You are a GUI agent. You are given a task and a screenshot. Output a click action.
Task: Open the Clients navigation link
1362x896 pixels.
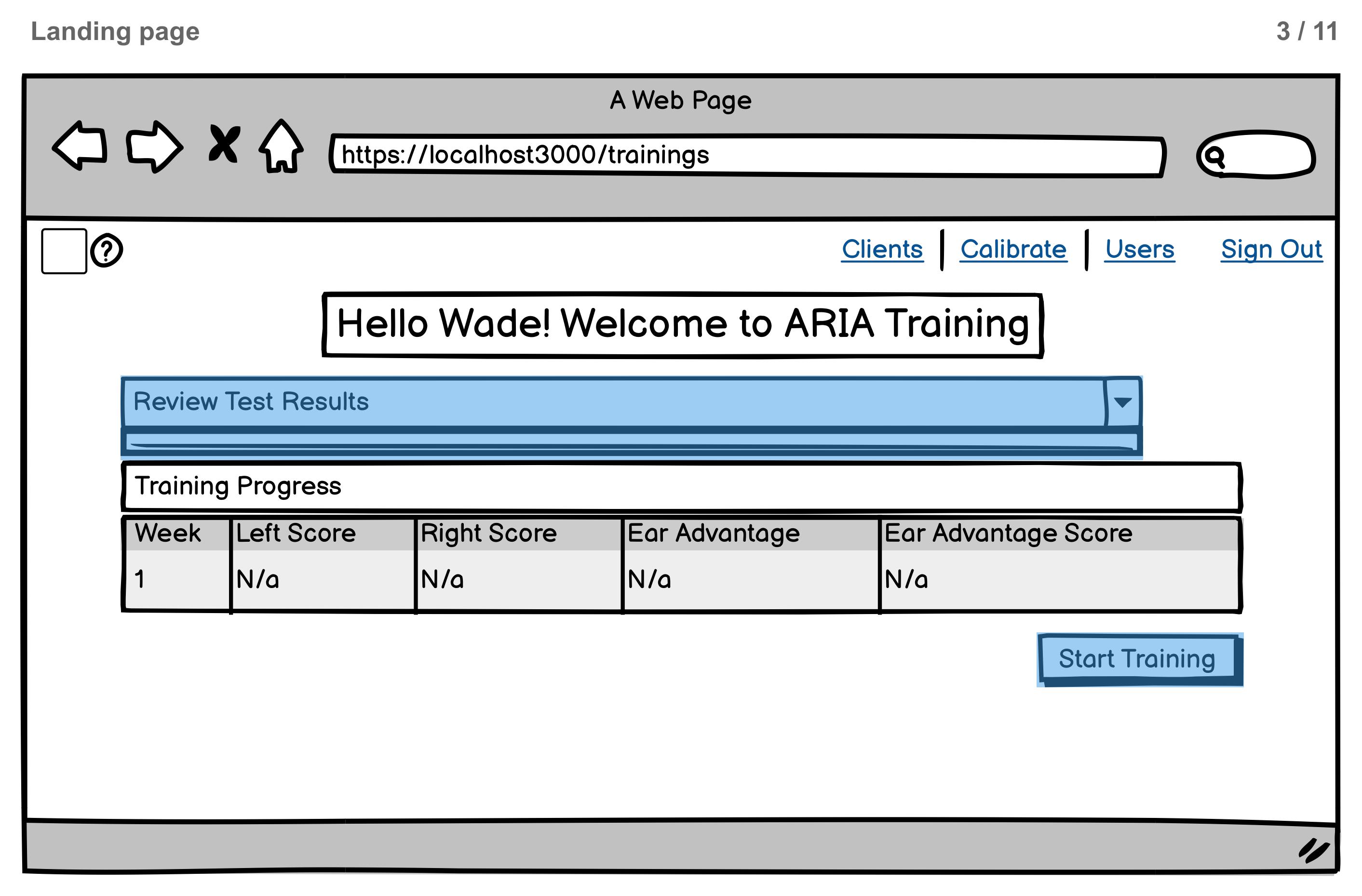pyautogui.click(x=882, y=250)
